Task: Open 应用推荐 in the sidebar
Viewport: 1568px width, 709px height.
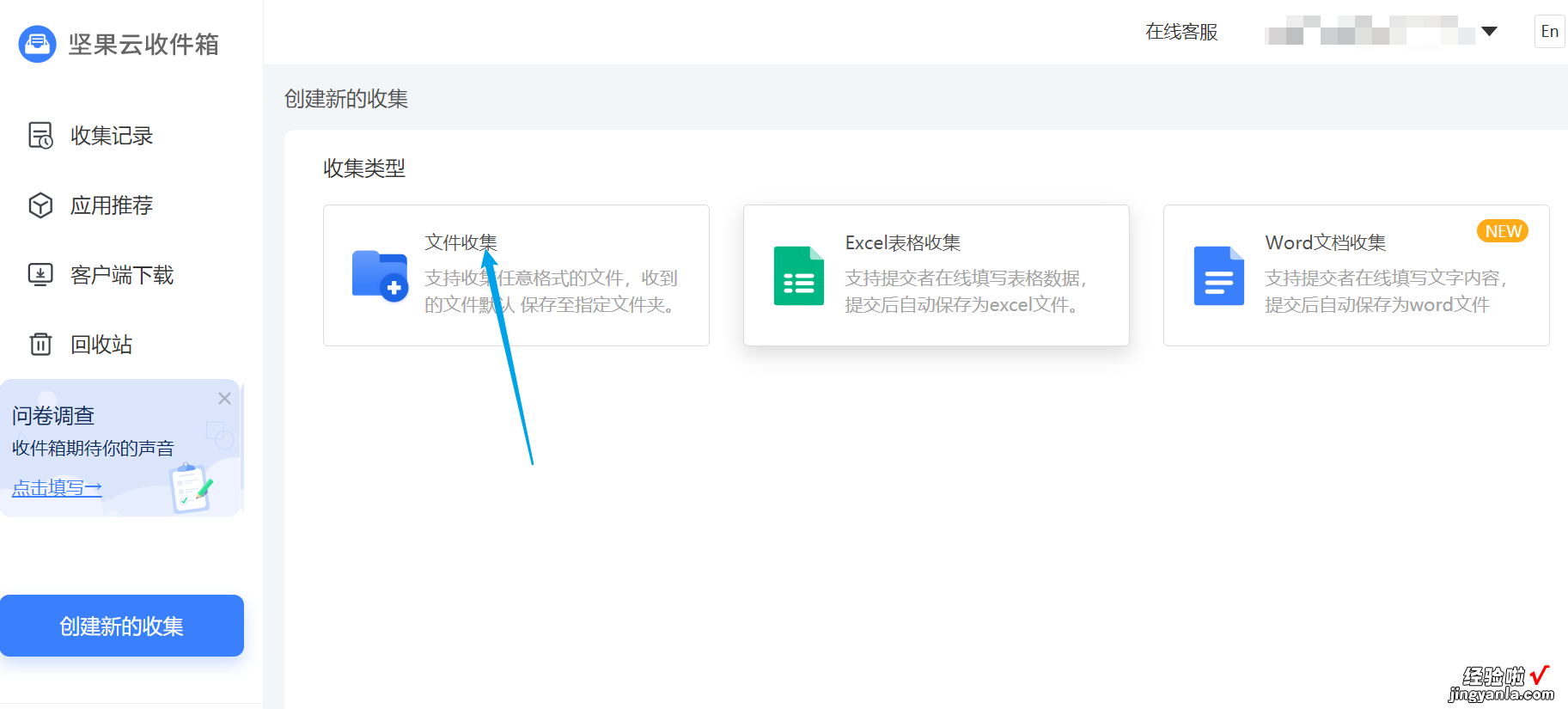Action: coord(112,205)
